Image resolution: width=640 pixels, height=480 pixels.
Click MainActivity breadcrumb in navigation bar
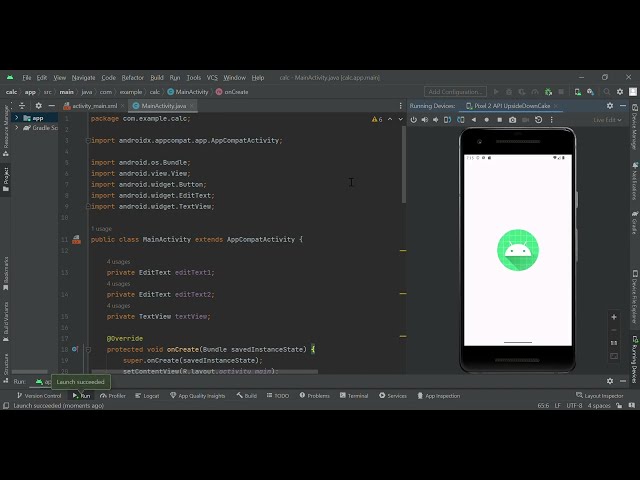click(x=188, y=92)
